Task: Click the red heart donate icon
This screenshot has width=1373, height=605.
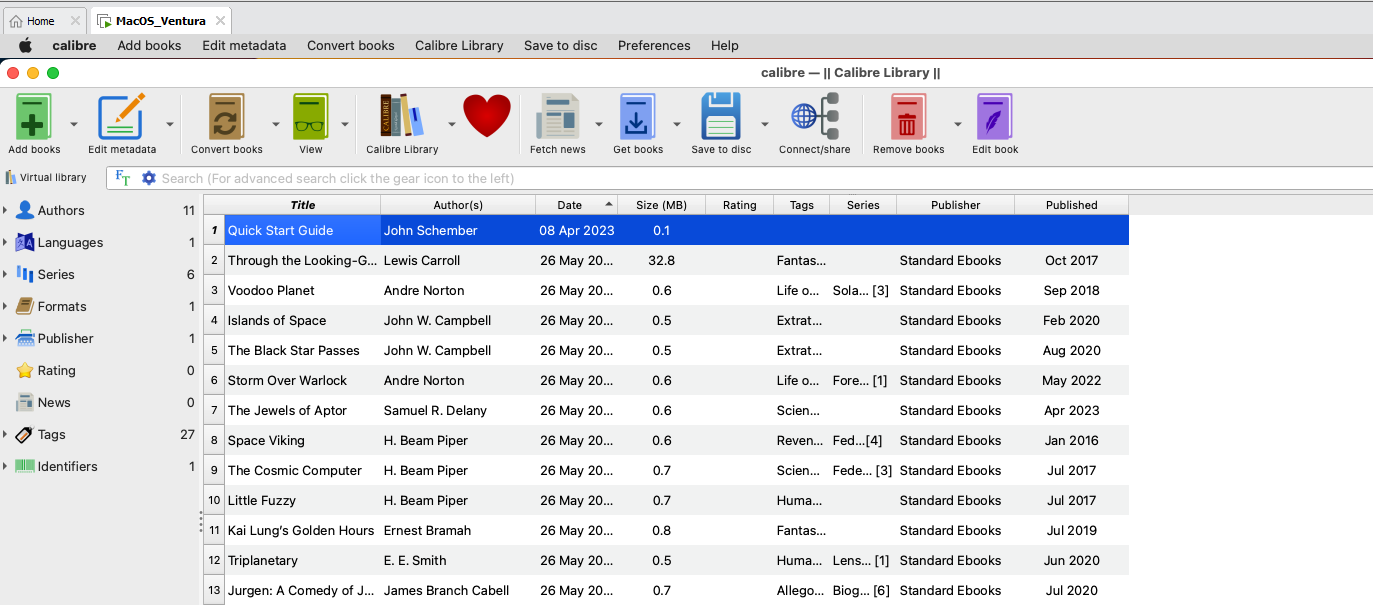Action: pyautogui.click(x=487, y=117)
